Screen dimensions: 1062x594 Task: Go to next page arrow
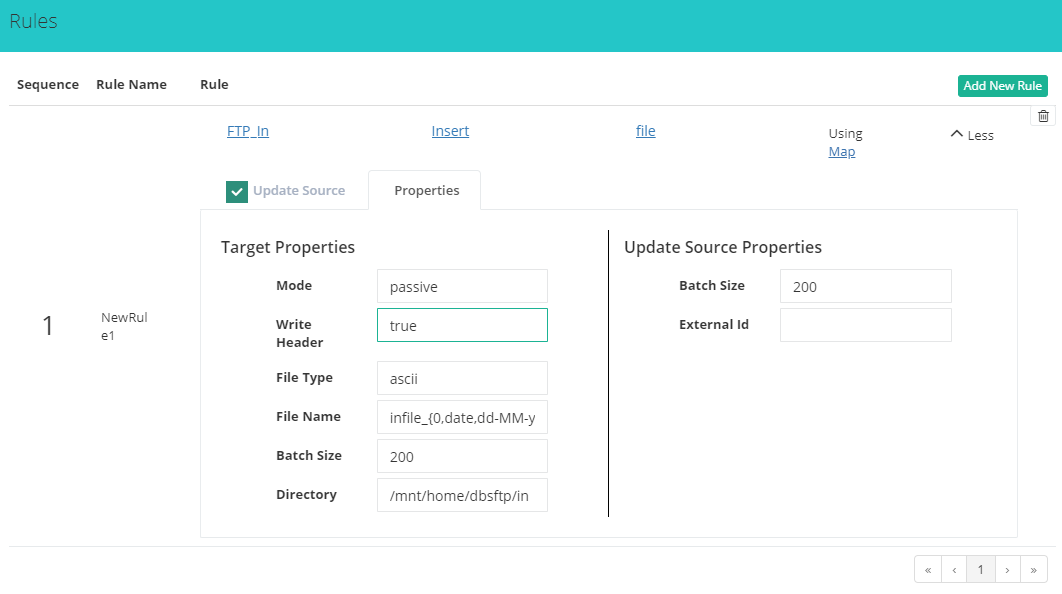(x=1007, y=569)
